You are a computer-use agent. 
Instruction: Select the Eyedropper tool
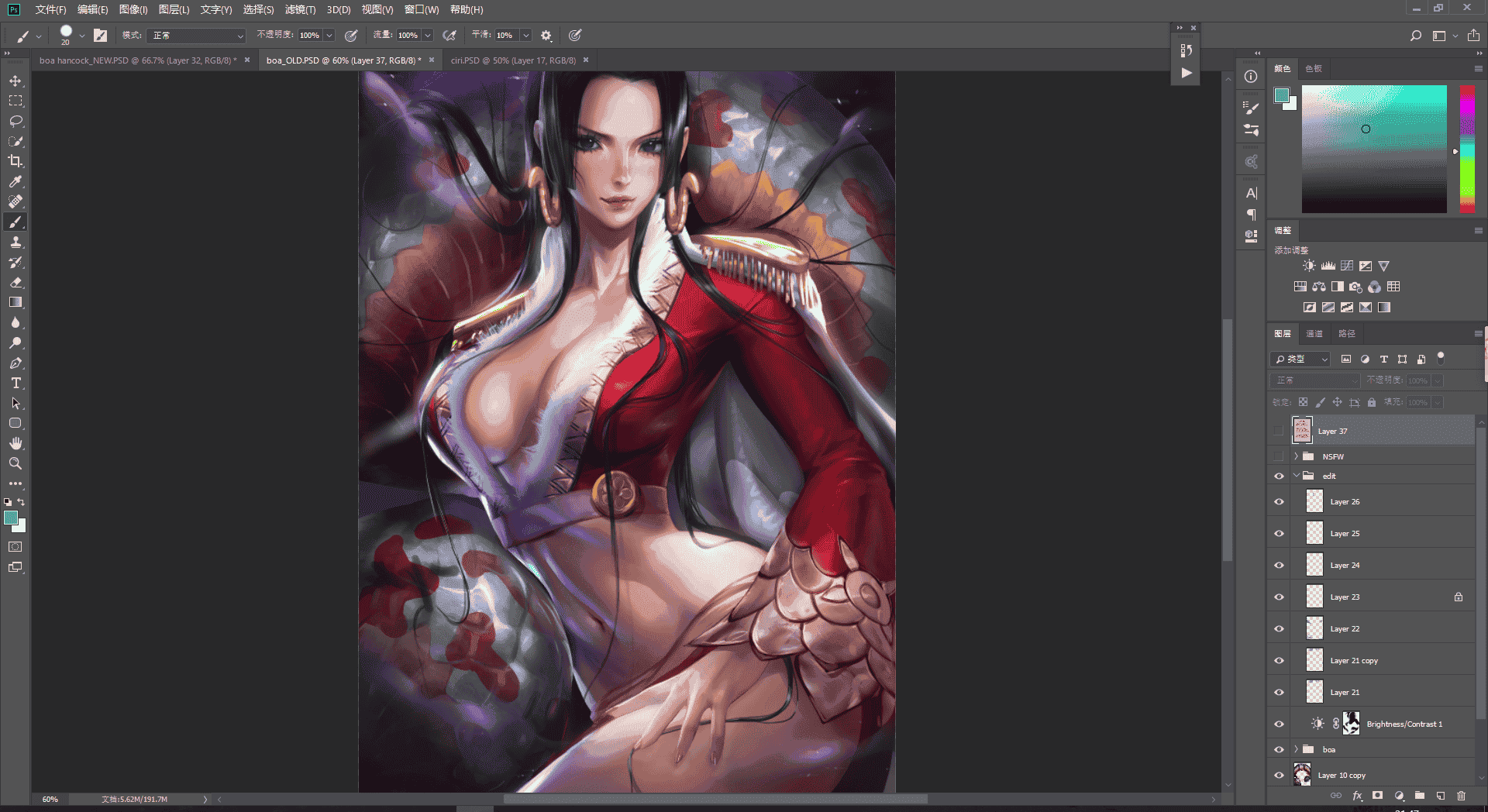[x=15, y=181]
